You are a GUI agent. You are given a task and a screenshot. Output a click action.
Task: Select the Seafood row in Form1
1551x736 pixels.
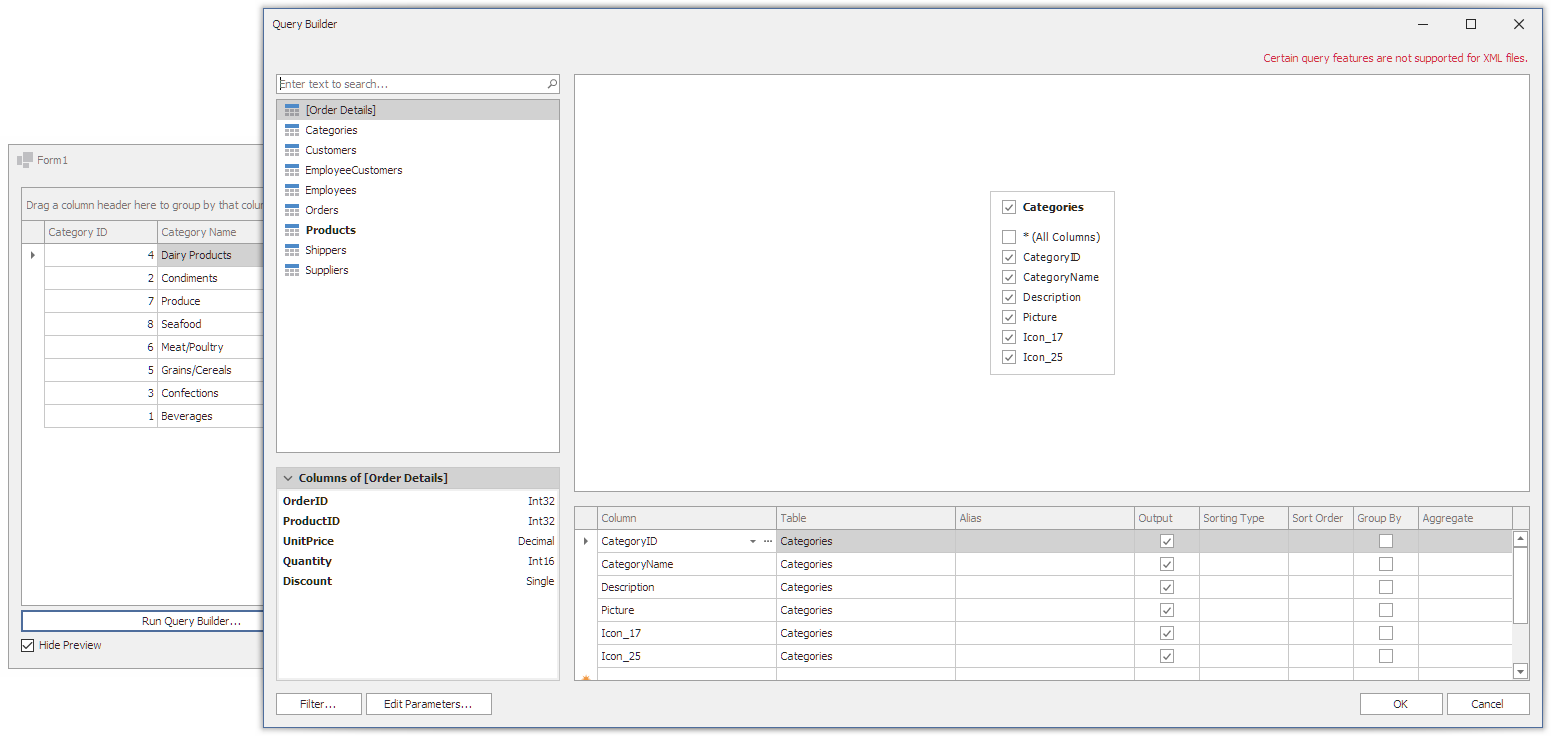pos(154,324)
